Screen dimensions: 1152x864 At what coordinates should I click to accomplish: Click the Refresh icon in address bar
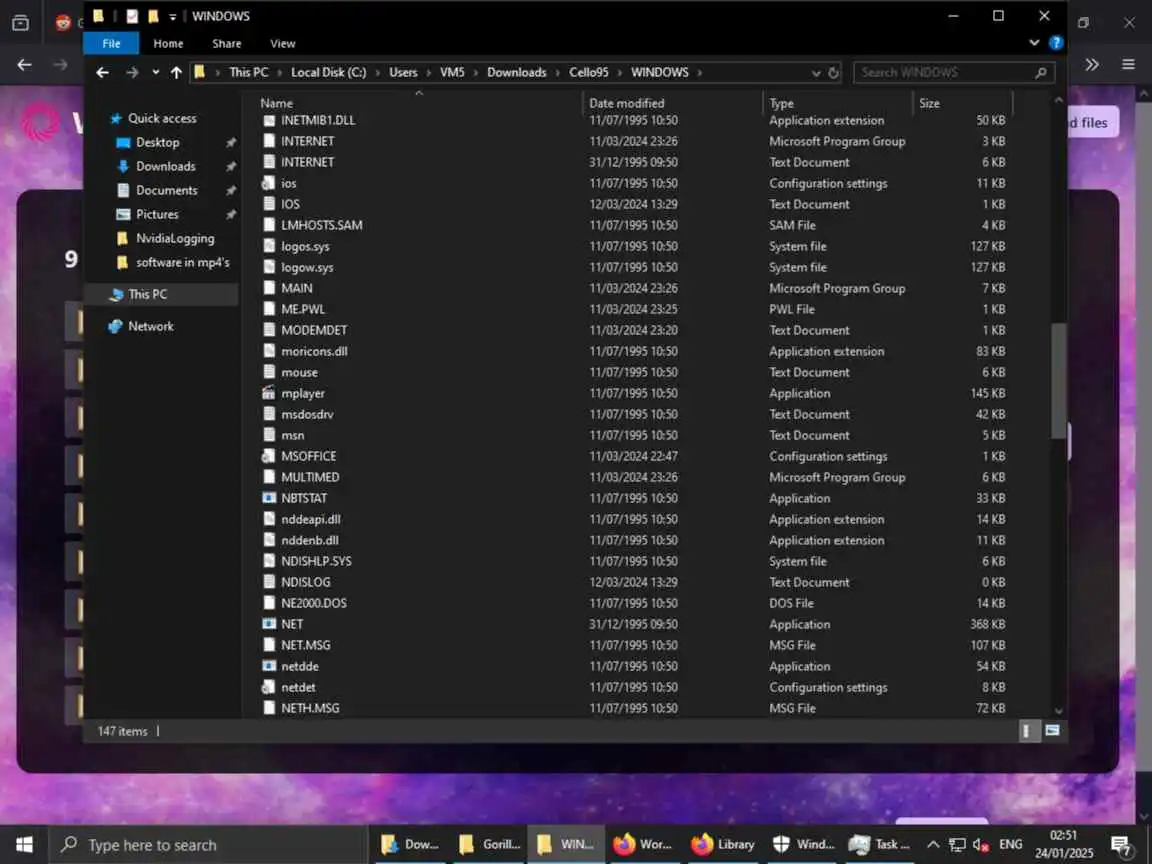tap(833, 73)
